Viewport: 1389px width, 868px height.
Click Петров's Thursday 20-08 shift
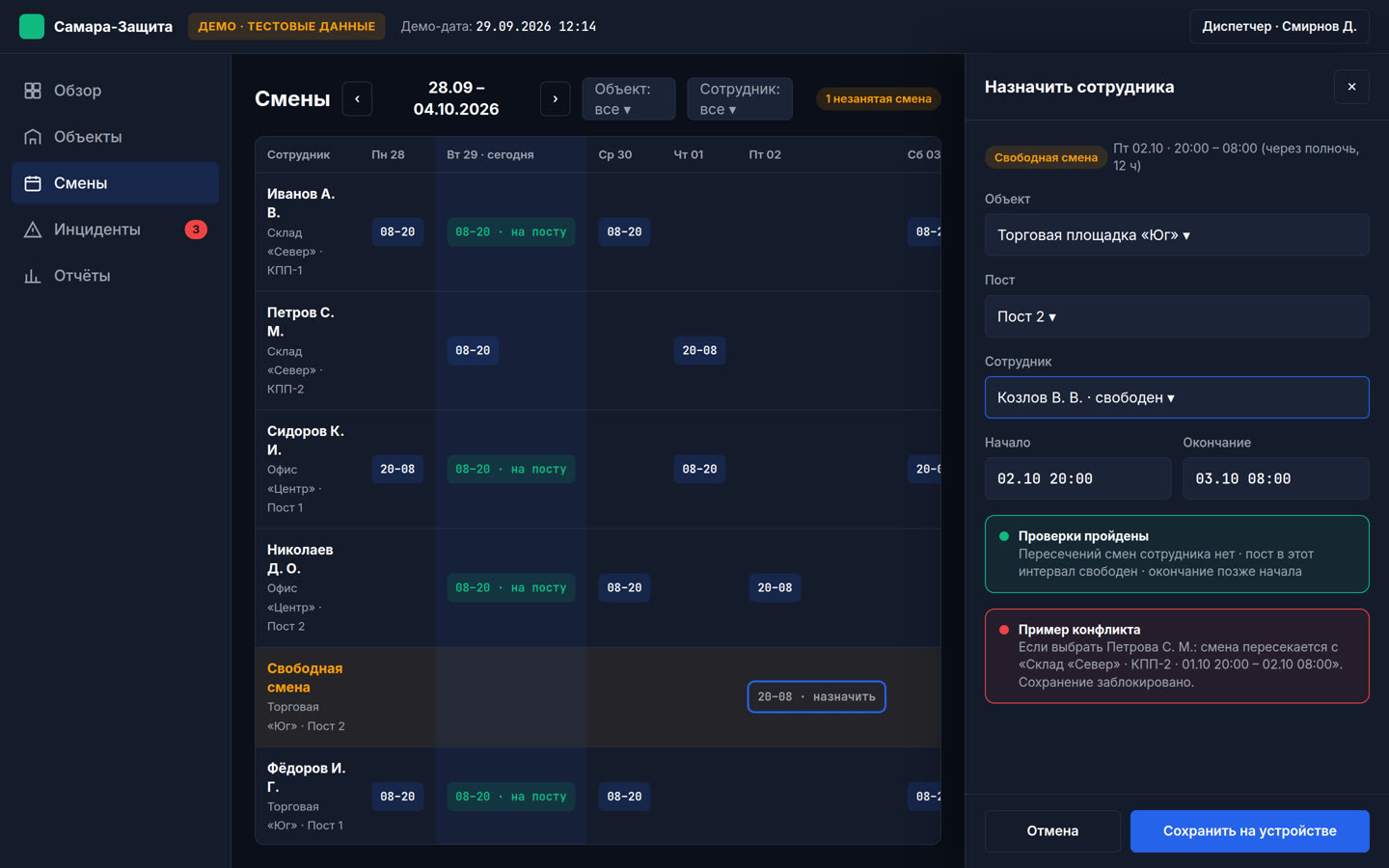point(699,350)
